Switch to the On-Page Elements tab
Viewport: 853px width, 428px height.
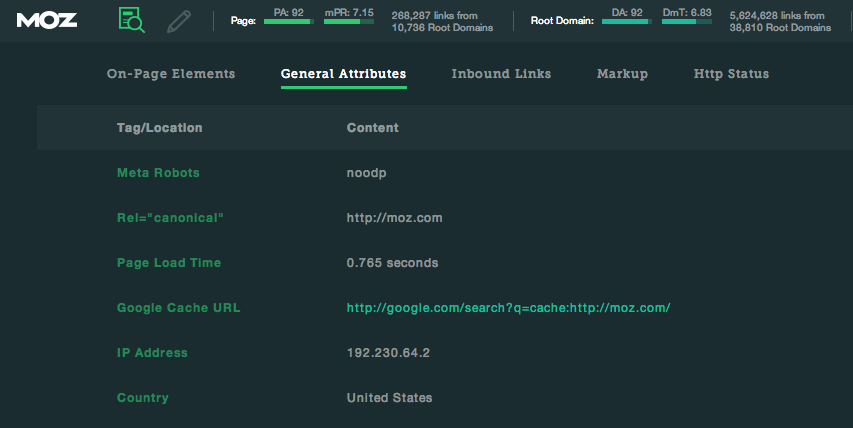pos(171,74)
